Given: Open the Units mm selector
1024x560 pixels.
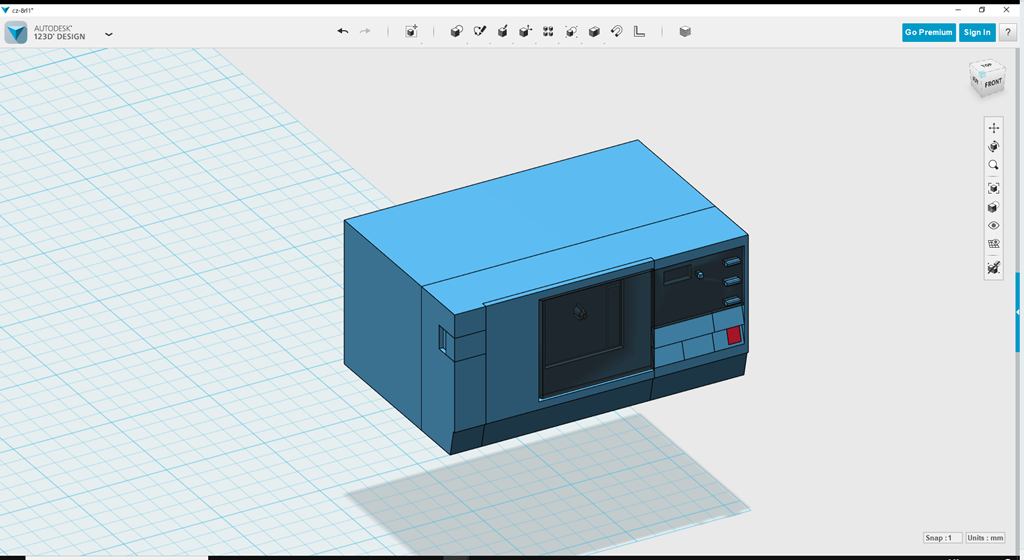Looking at the screenshot, I should (985, 538).
